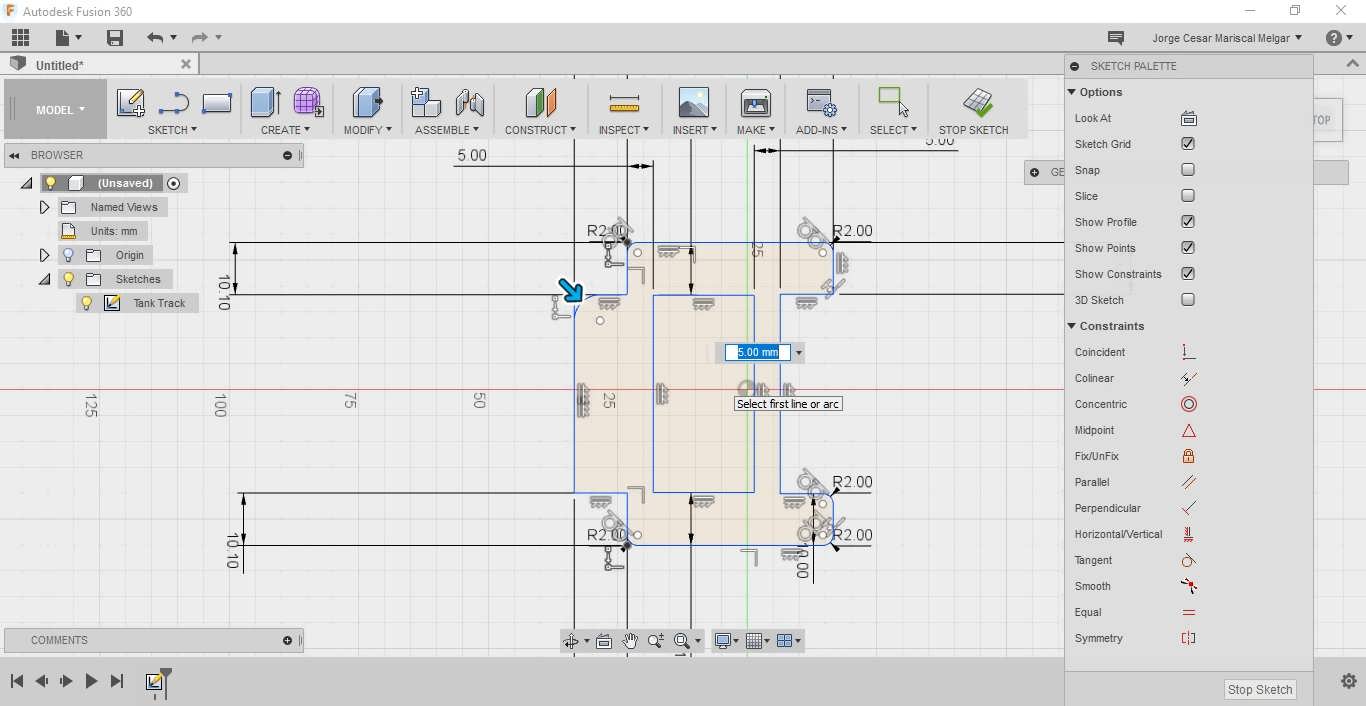Open the MODIFY menu

(367, 130)
